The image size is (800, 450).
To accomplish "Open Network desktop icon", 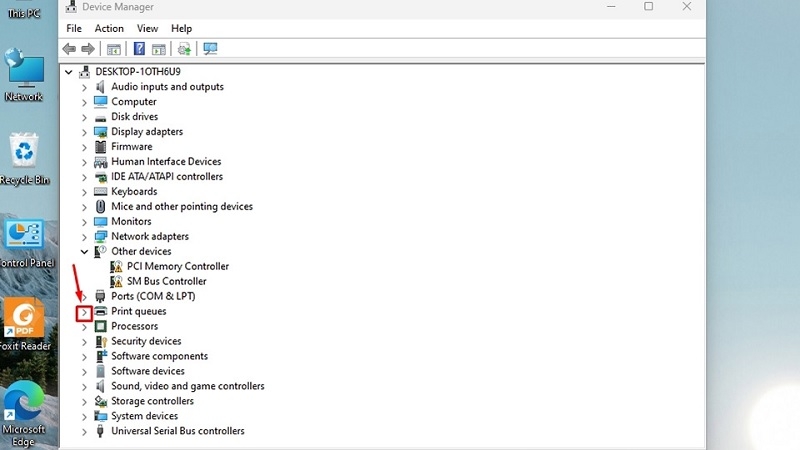I will 23,75.
